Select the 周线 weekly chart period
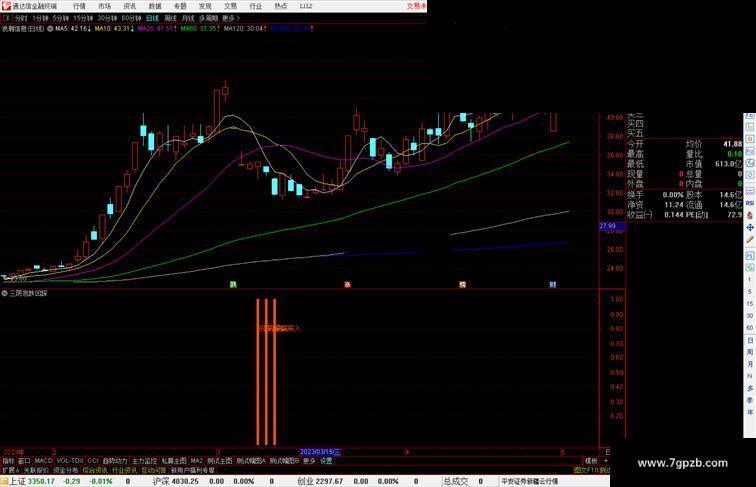This screenshot has height=487, width=756. click(x=170, y=18)
